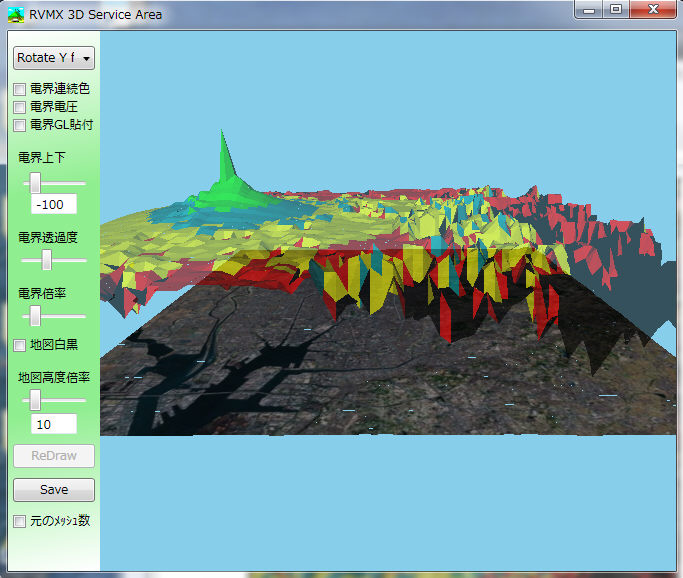Open the Rotate Y dropdown
The width and height of the screenshot is (683, 578).
(x=54, y=58)
